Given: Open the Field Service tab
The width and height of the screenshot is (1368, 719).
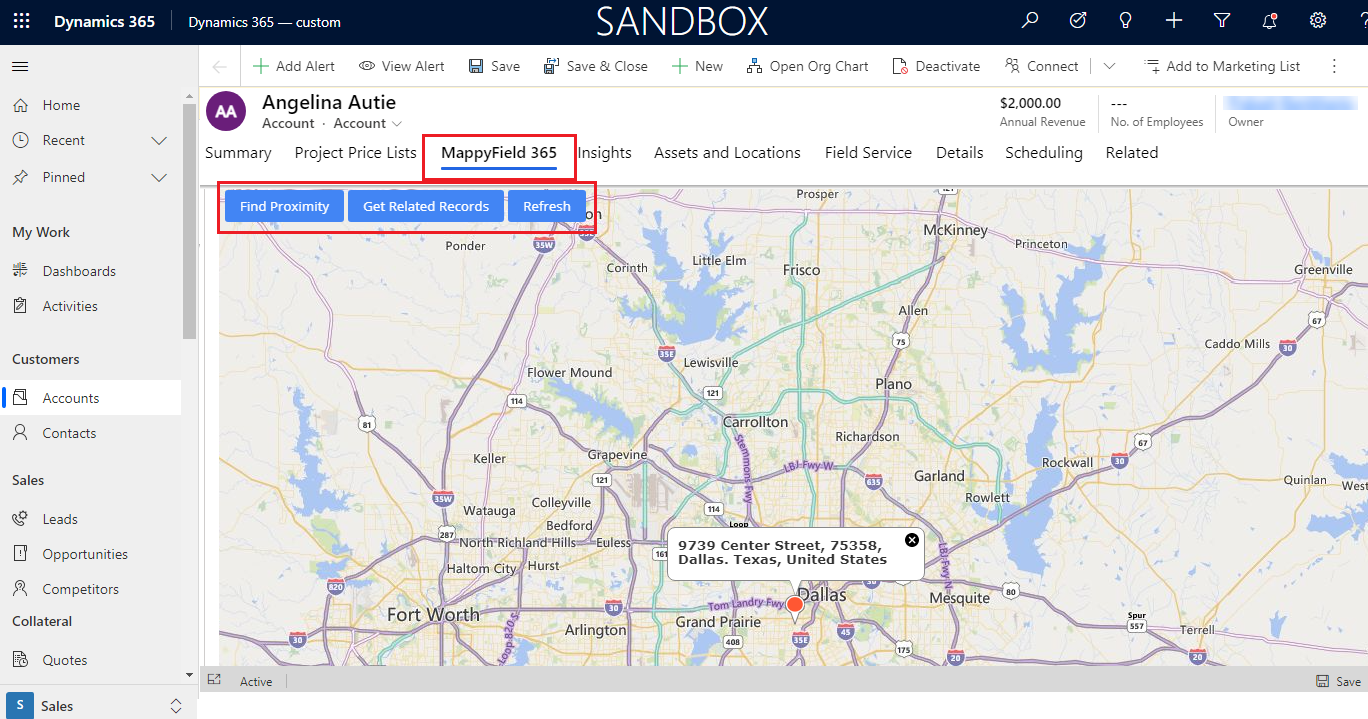Looking at the screenshot, I should pyautogui.click(x=868, y=153).
